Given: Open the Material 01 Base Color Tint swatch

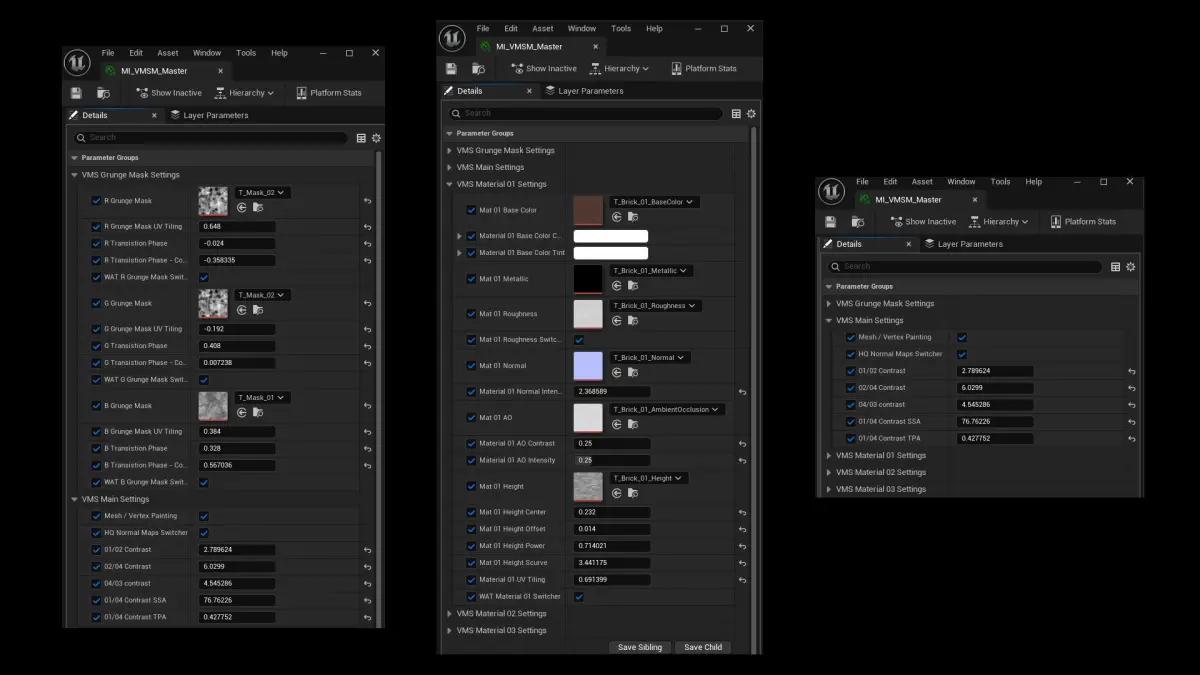Looking at the screenshot, I should (x=611, y=253).
